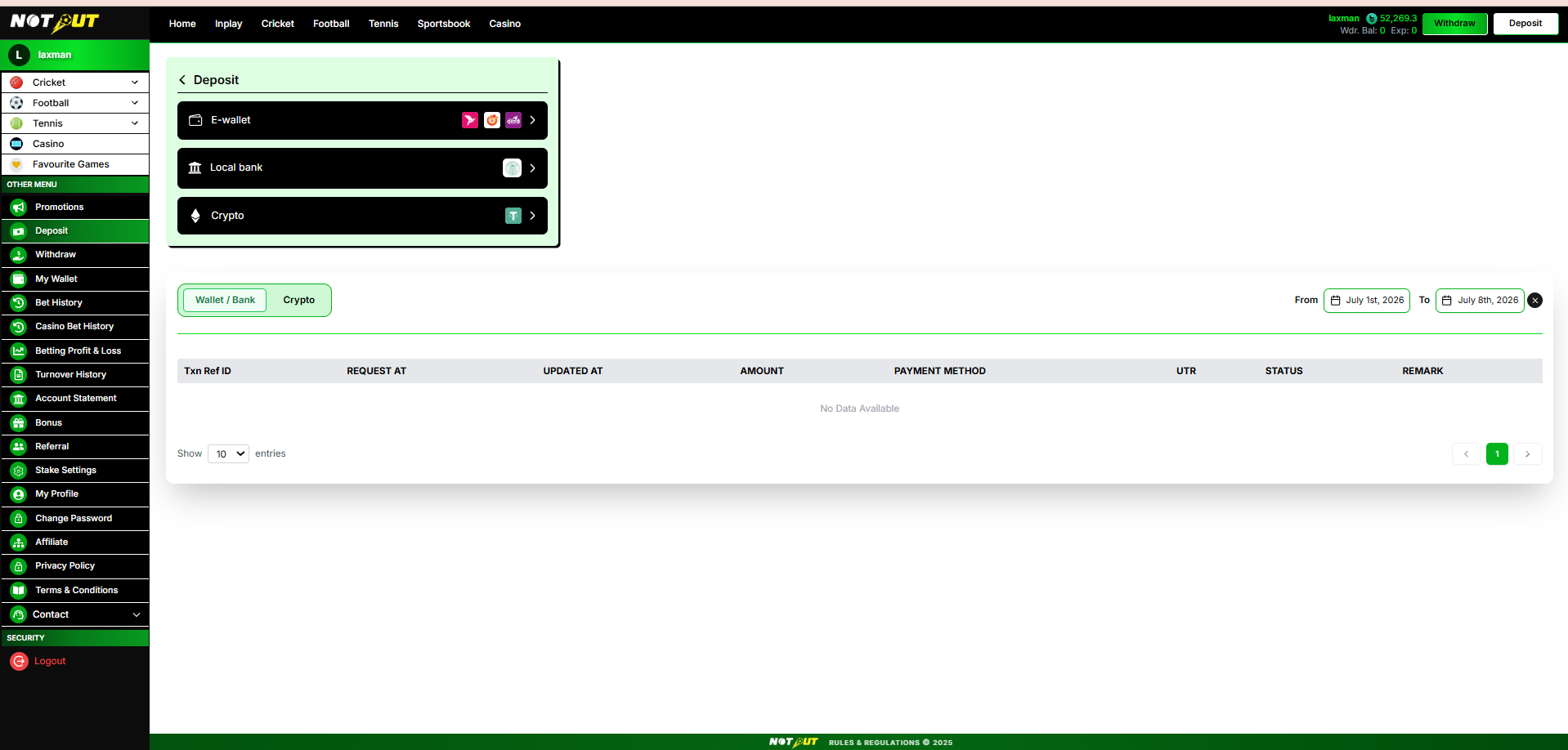The height and width of the screenshot is (750, 1568).
Task: Click the Logout link
Action: [50, 662]
